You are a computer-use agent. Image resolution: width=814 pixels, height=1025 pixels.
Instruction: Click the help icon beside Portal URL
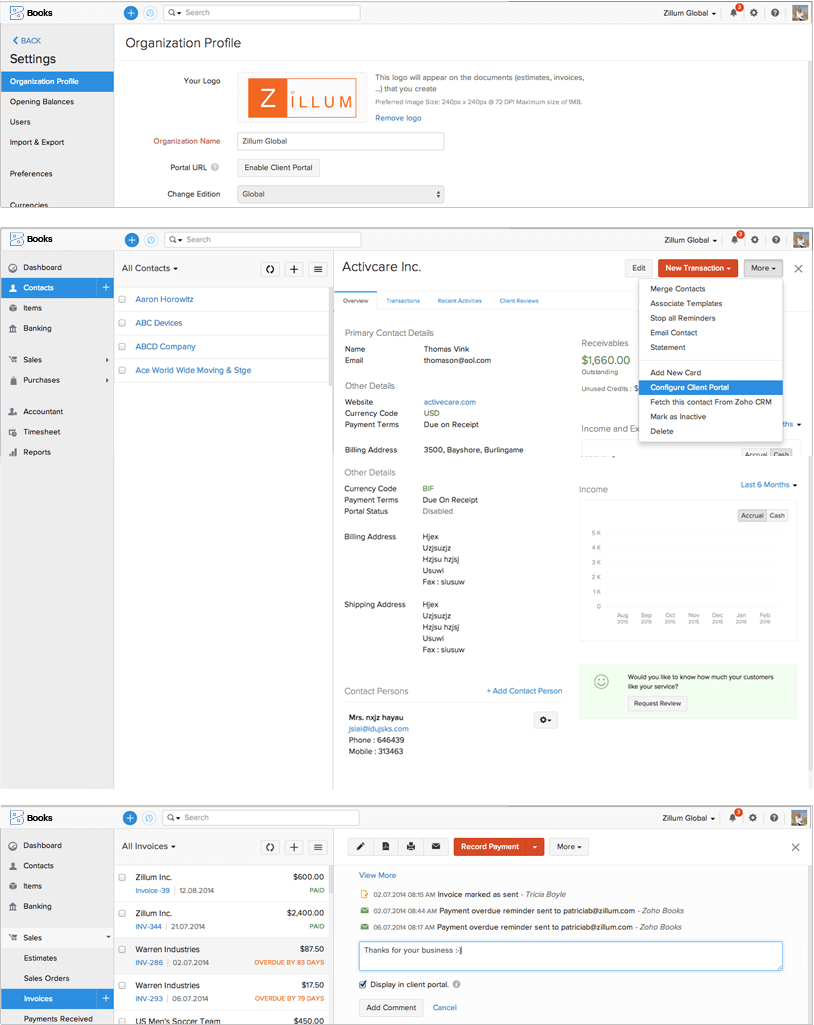click(215, 168)
